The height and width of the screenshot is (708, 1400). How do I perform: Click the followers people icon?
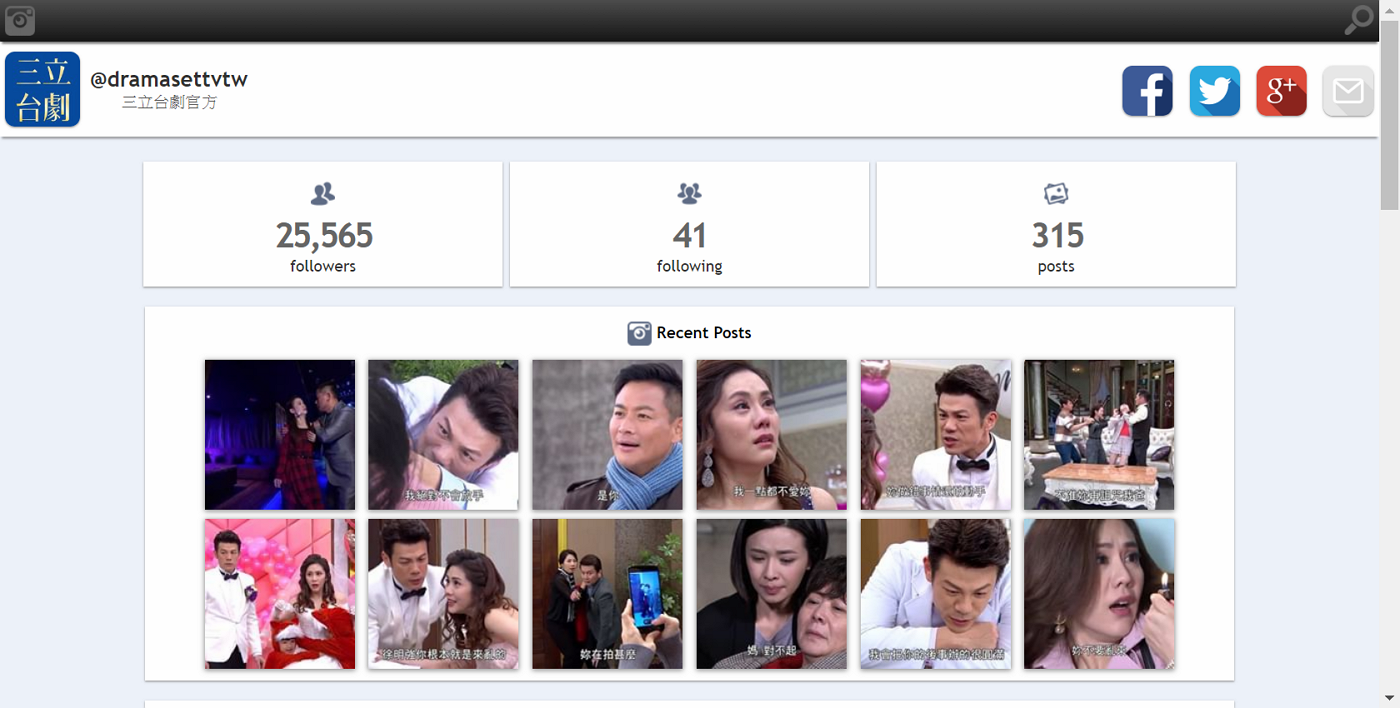click(x=323, y=193)
